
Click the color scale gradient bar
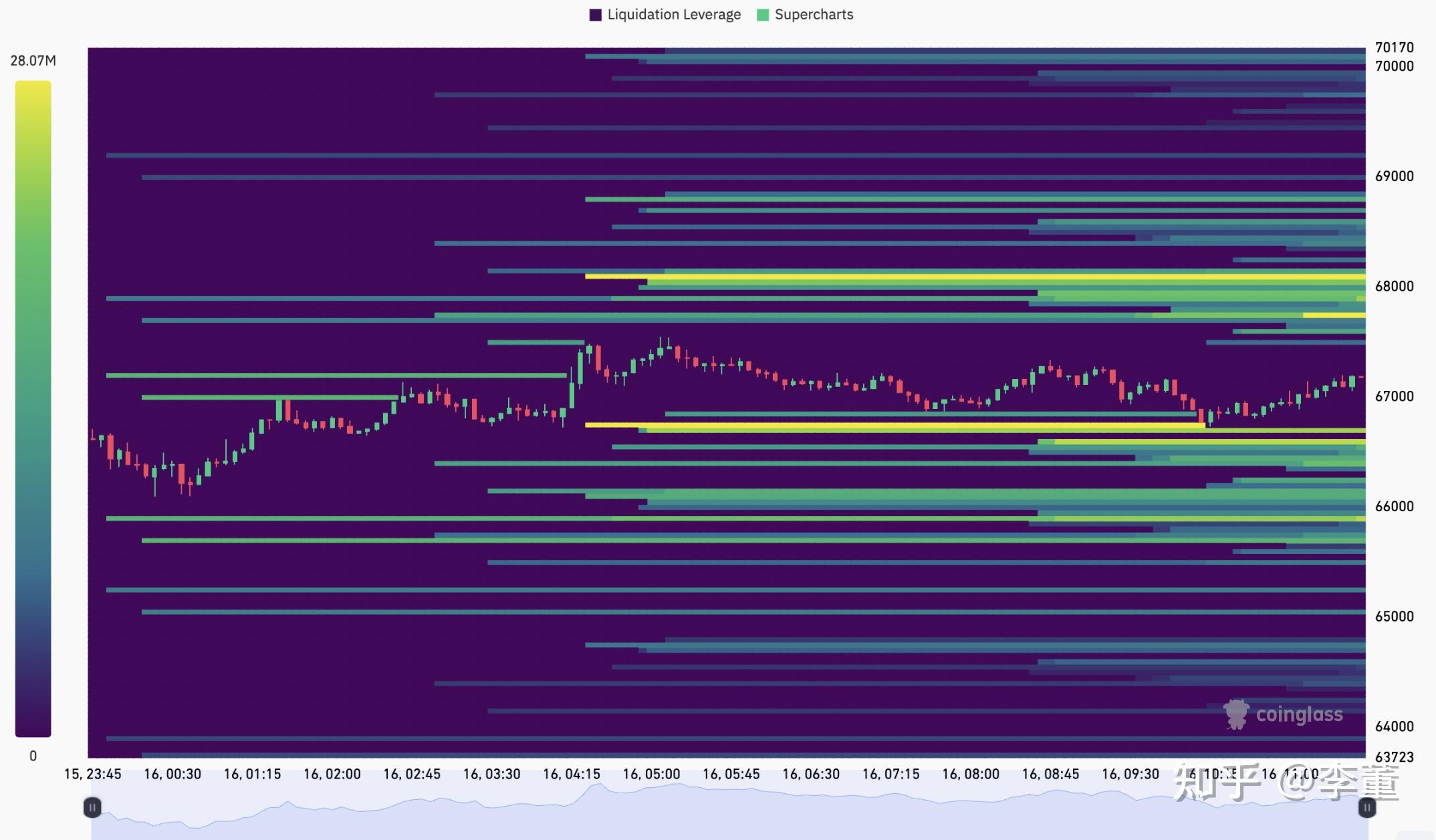[33, 408]
